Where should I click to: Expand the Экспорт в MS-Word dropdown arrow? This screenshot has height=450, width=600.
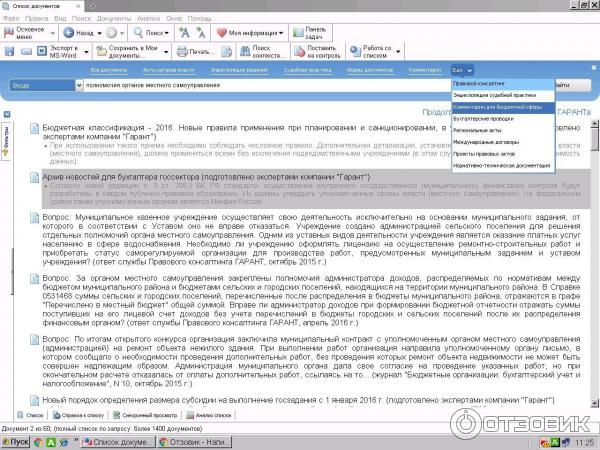[86, 52]
